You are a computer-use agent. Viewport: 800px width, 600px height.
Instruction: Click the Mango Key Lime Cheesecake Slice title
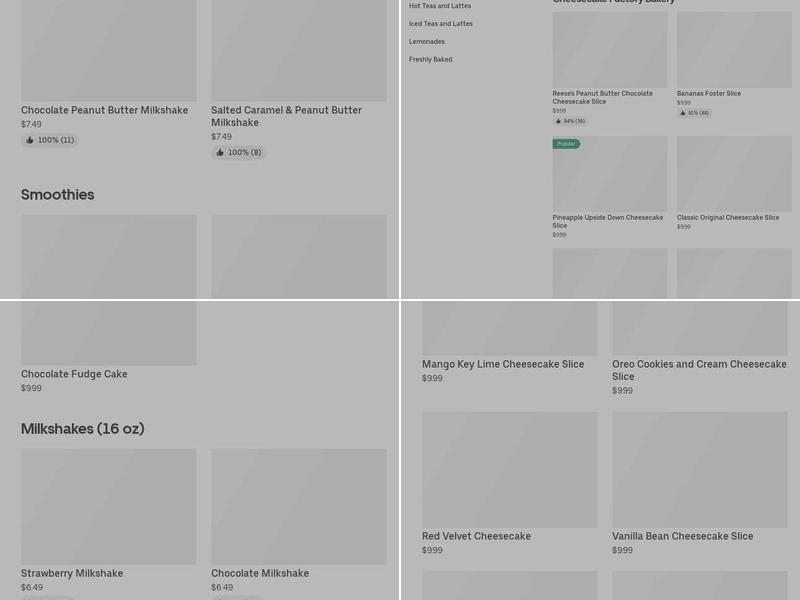[503, 364]
